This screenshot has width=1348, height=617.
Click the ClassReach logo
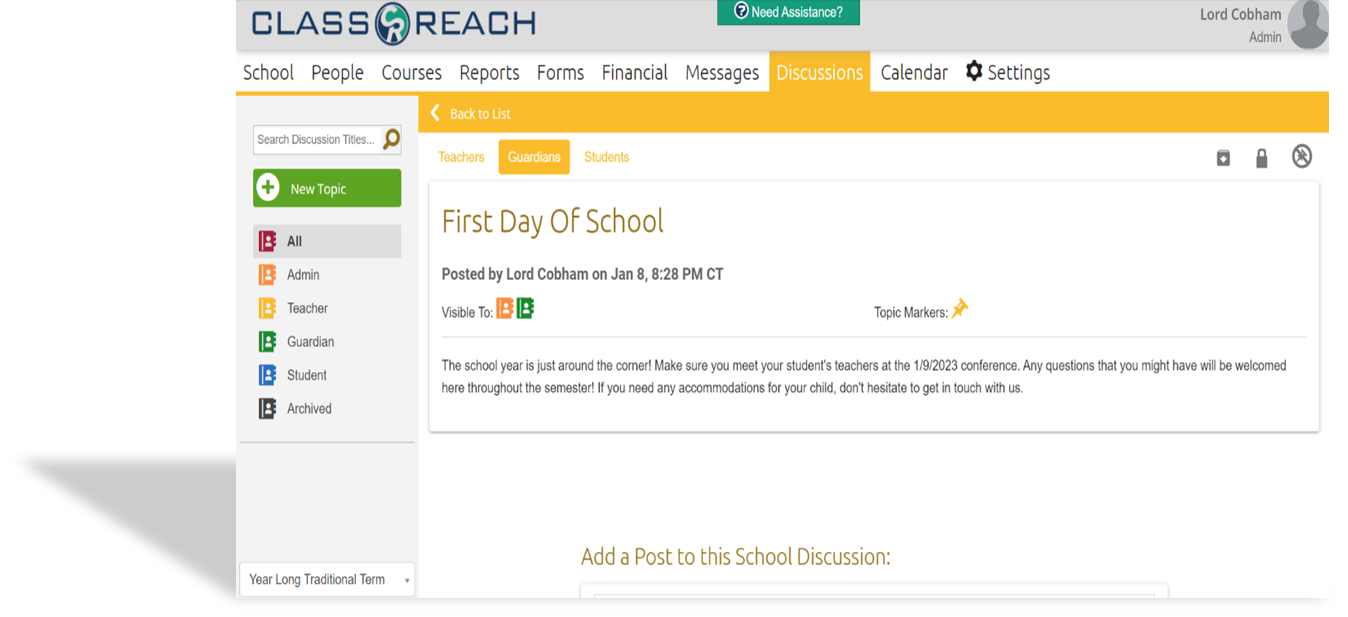point(394,23)
